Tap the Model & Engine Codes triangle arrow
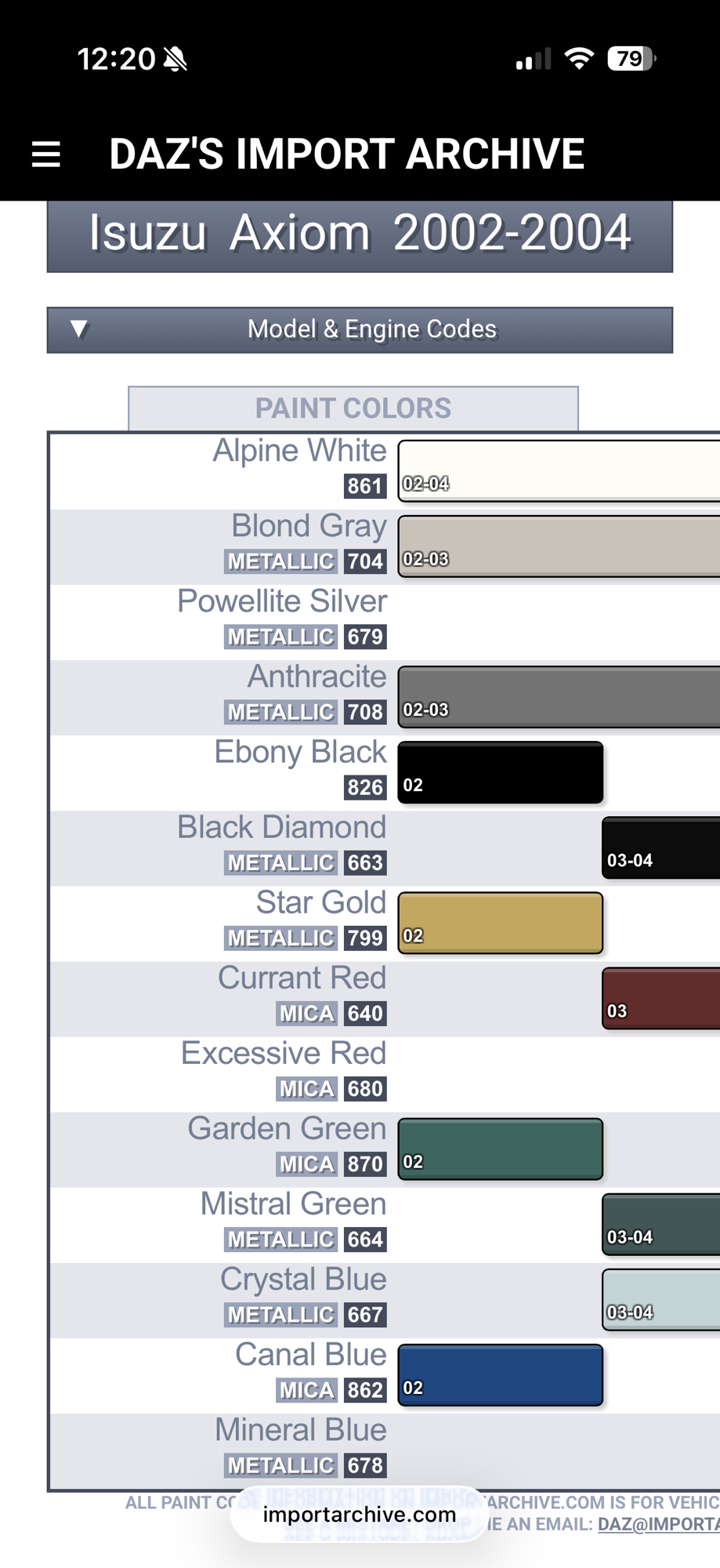This screenshot has width=720, height=1568. (x=79, y=329)
